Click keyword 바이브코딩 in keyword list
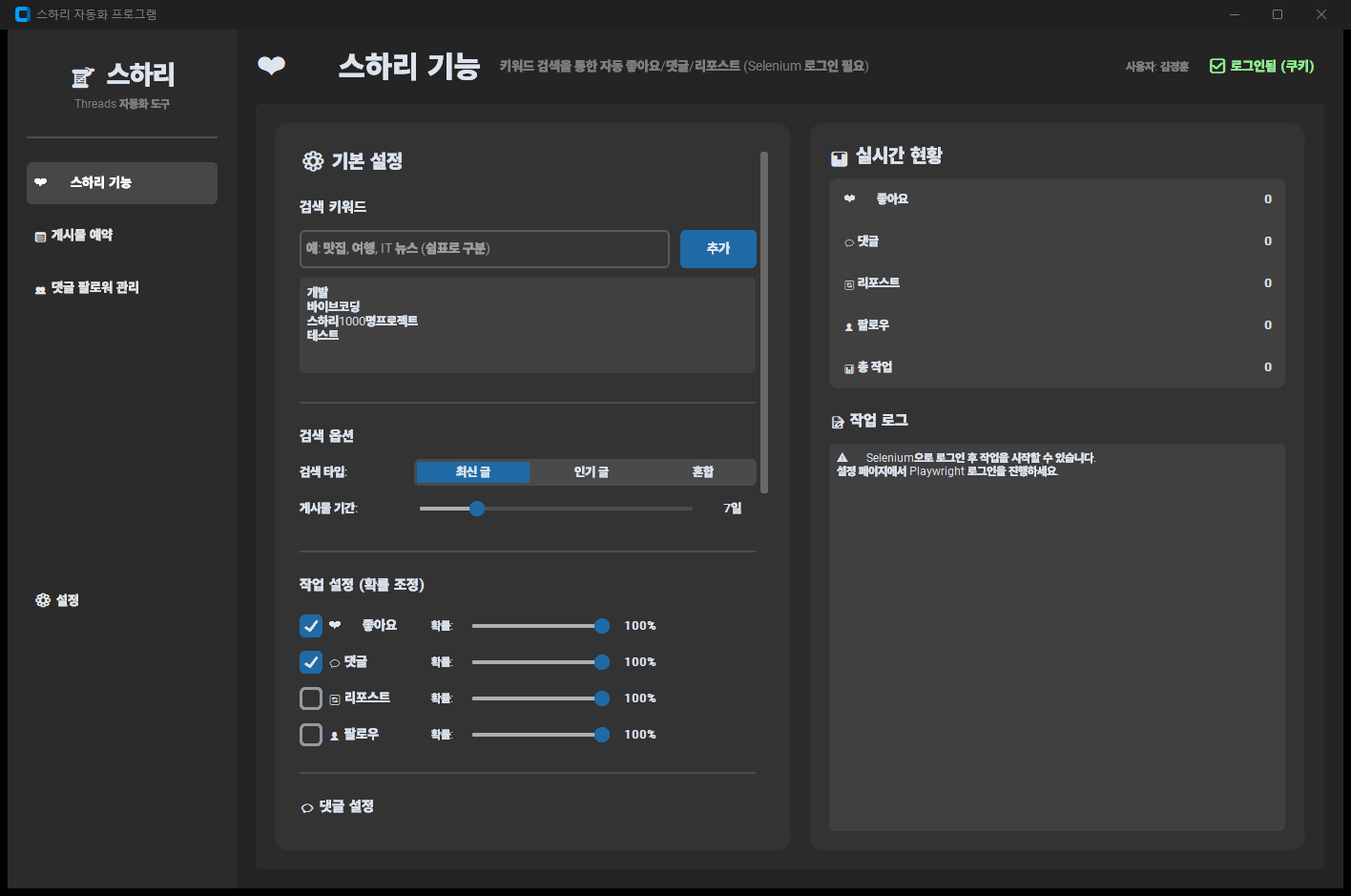1351x896 pixels. pyautogui.click(x=333, y=306)
